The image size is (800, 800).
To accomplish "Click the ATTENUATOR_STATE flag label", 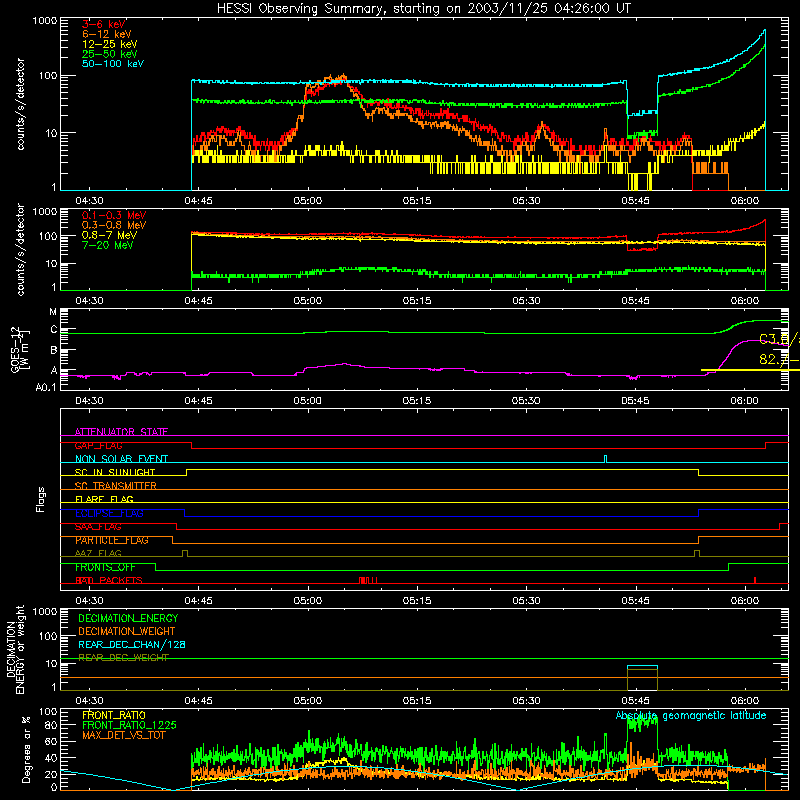I will [x=121, y=432].
